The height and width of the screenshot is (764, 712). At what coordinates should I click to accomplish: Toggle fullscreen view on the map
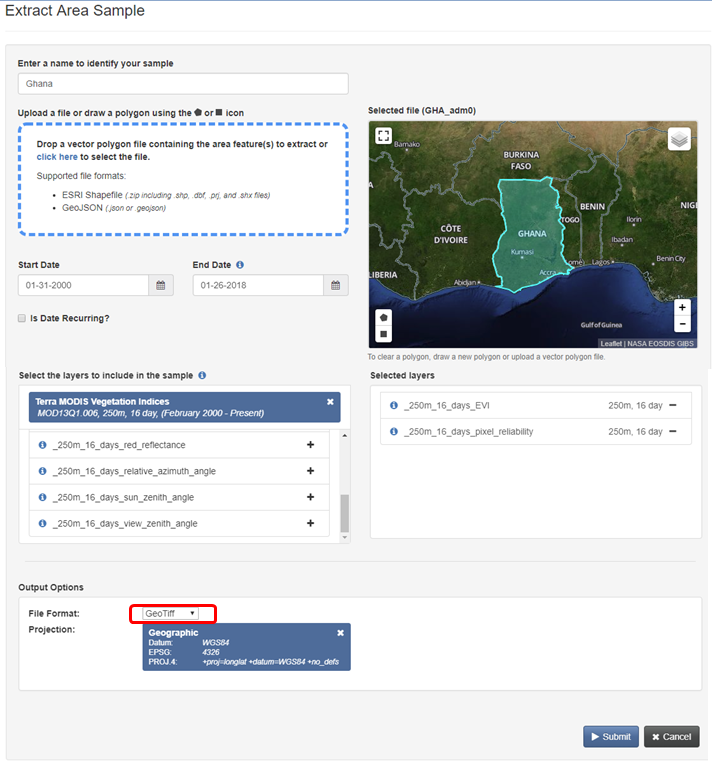pyautogui.click(x=383, y=136)
